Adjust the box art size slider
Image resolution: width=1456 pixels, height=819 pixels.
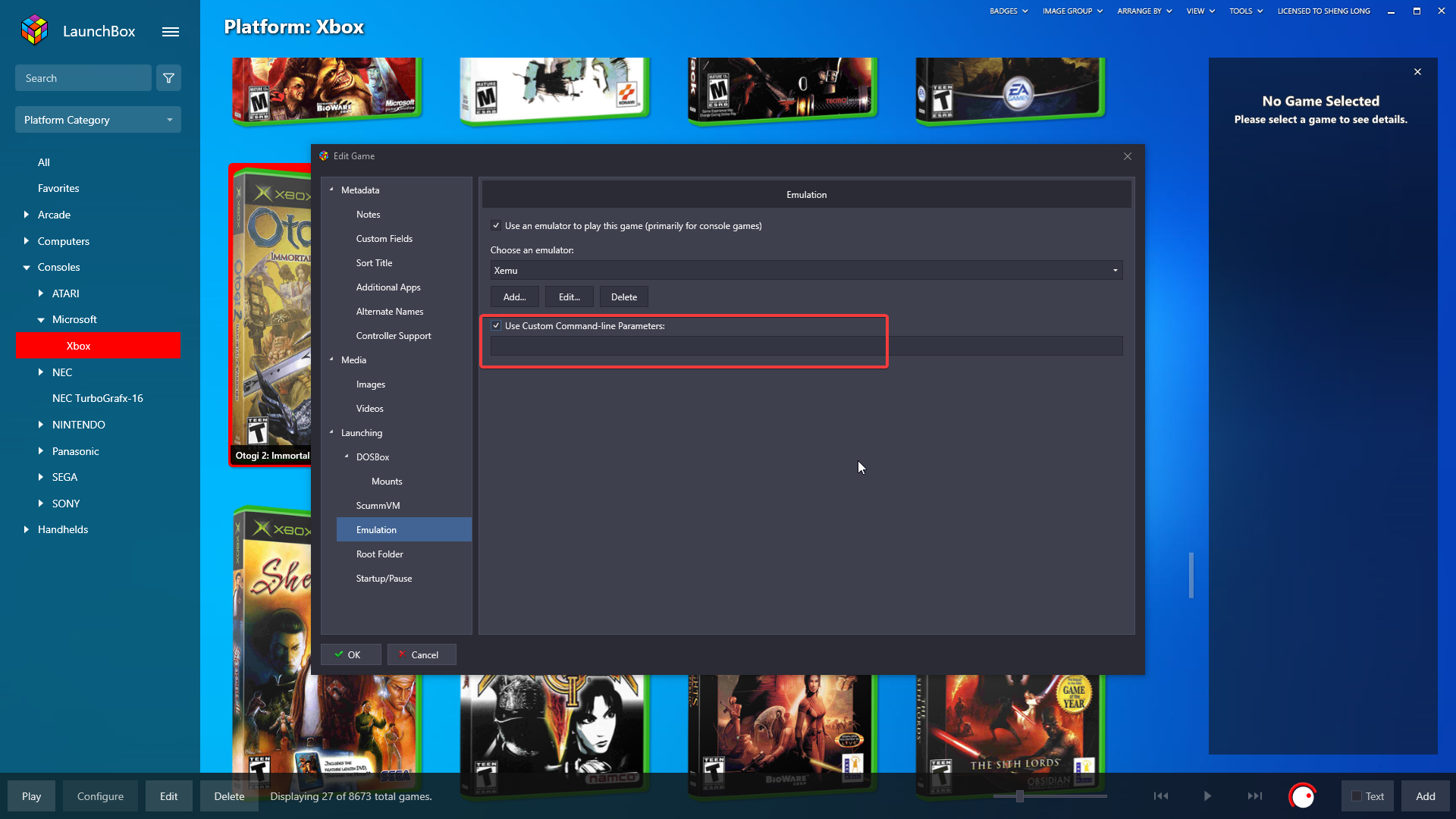click(x=1020, y=796)
